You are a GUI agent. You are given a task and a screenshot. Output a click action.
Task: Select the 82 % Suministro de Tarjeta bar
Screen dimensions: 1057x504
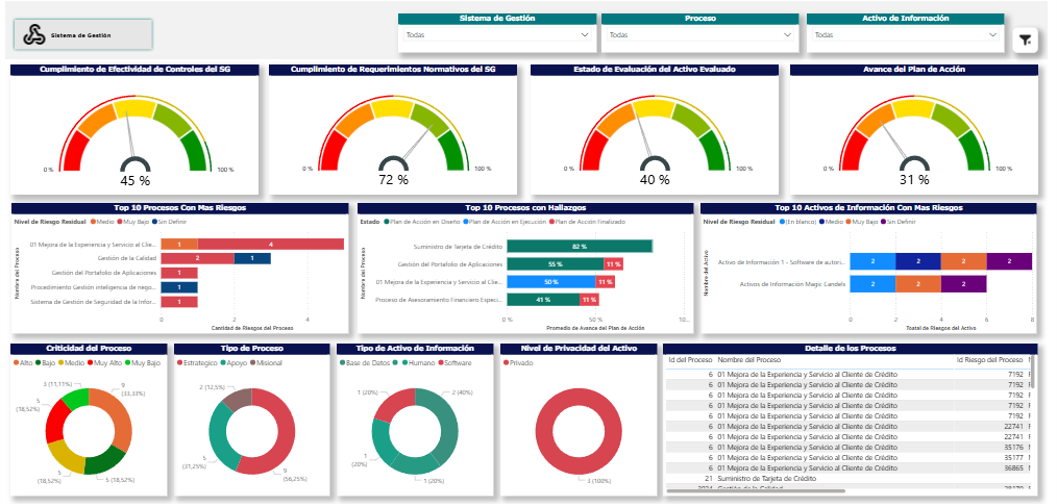[579, 246]
